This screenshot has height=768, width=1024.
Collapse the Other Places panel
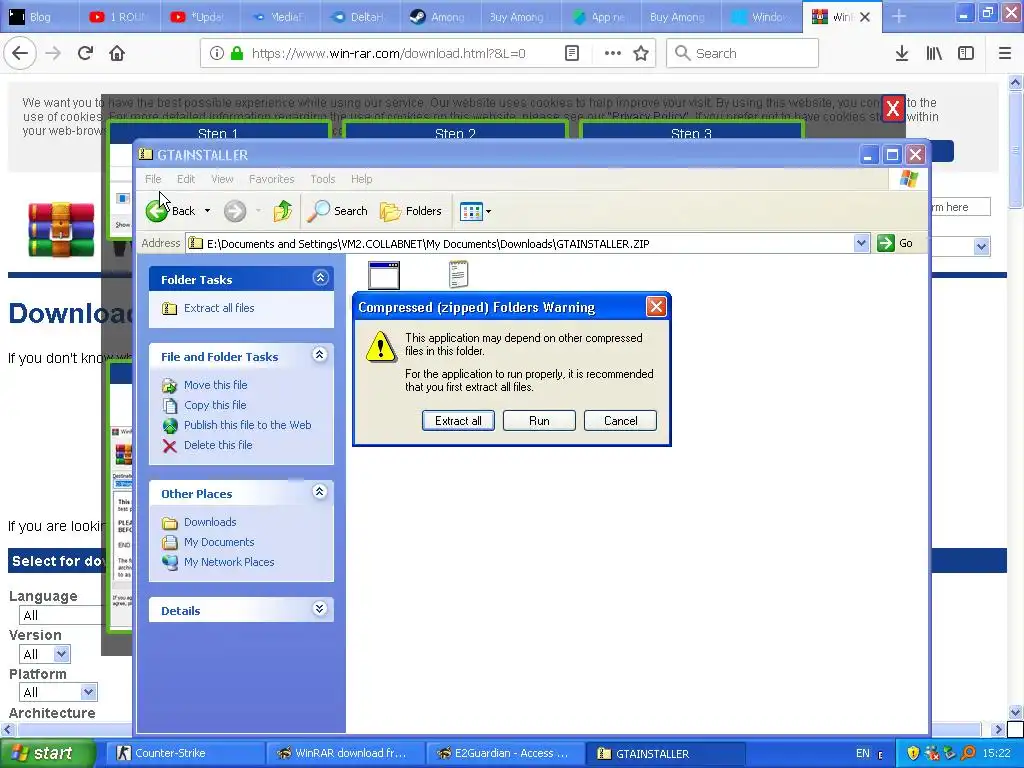click(319, 492)
